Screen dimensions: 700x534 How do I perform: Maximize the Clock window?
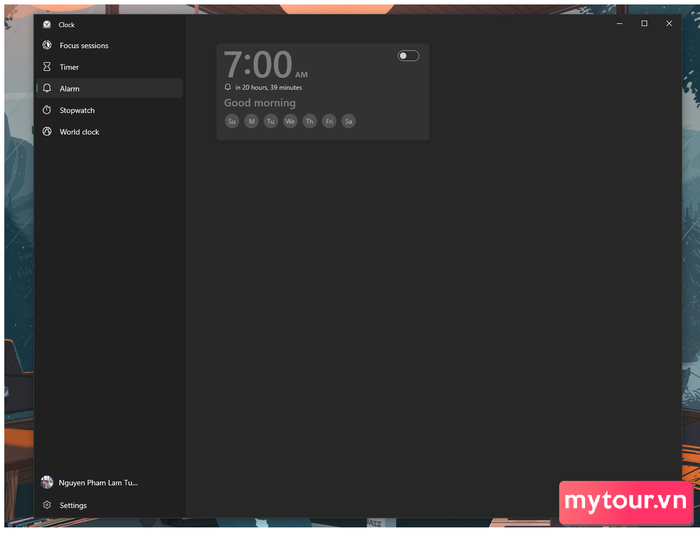[644, 23]
